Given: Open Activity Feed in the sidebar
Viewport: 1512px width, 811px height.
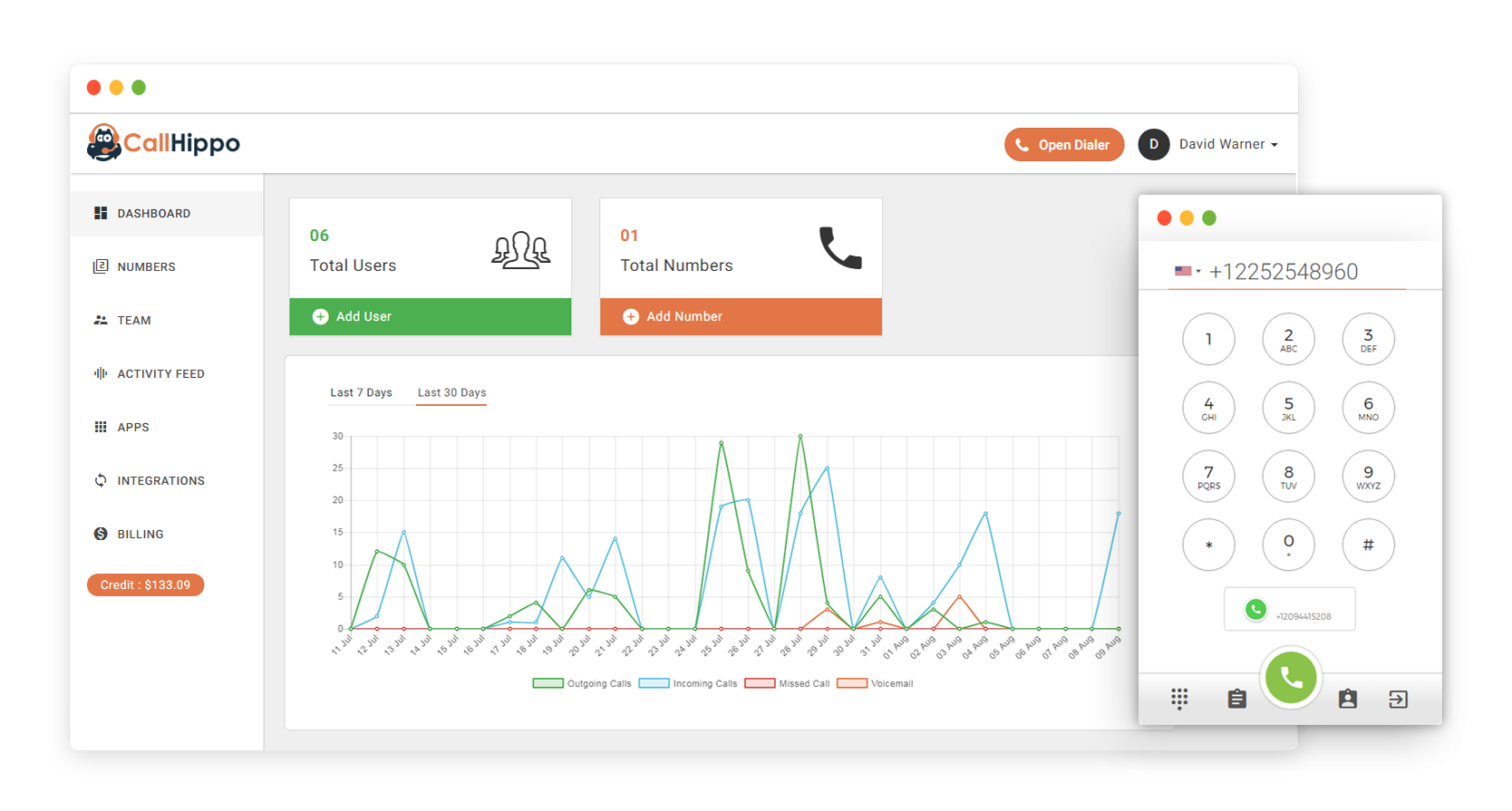Looking at the screenshot, I should pyautogui.click(x=160, y=373).
